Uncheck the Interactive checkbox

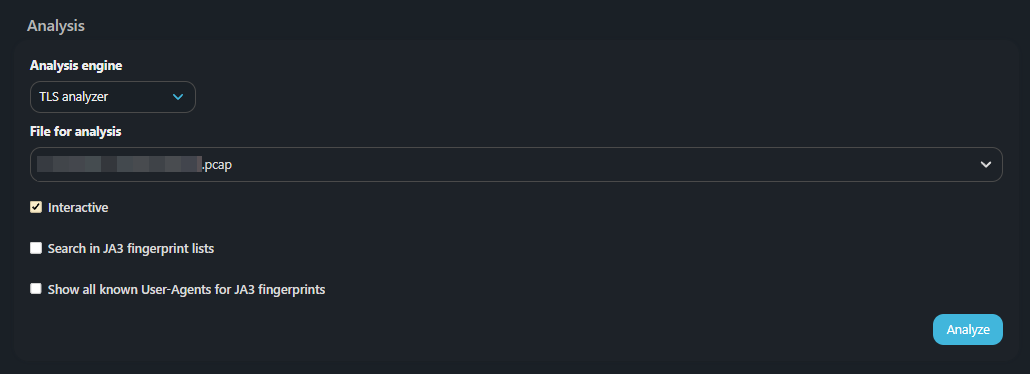coord(36,208)
